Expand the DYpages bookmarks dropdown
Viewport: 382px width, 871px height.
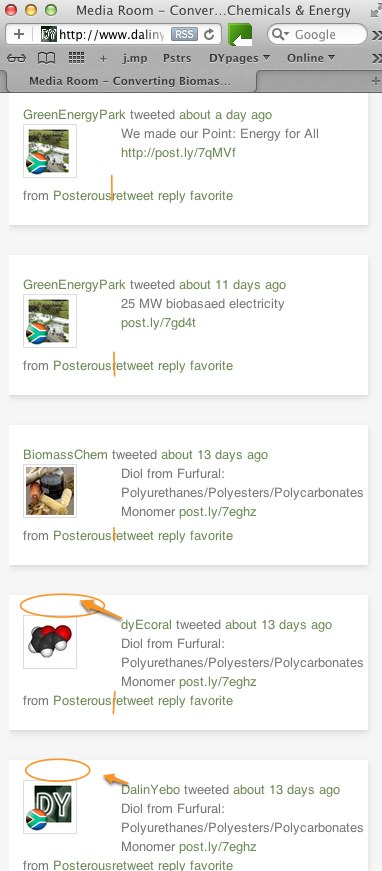(239, 58)
